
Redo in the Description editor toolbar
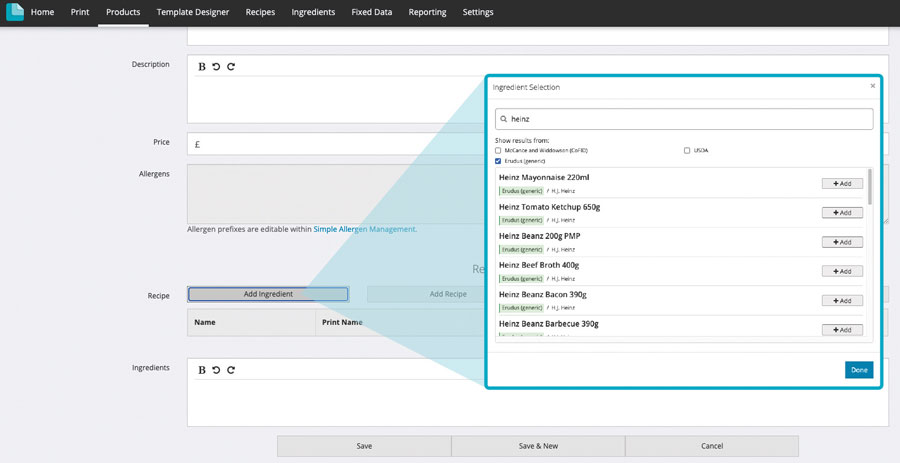click(231, 67)
